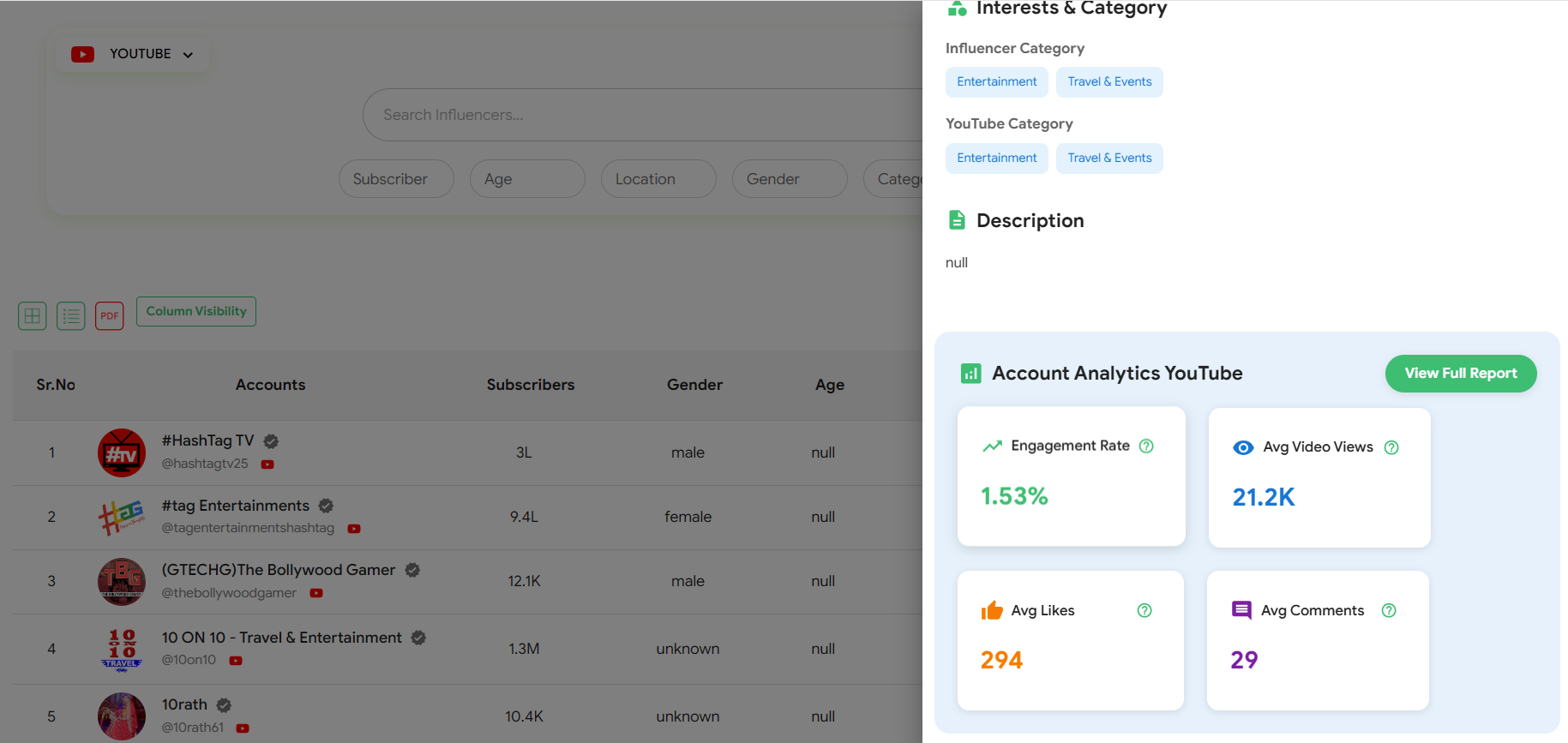Click Avg Video Views help icon
This screenshot has width=1568, height=743.
pyautogui.click(x=1391, y=447)
